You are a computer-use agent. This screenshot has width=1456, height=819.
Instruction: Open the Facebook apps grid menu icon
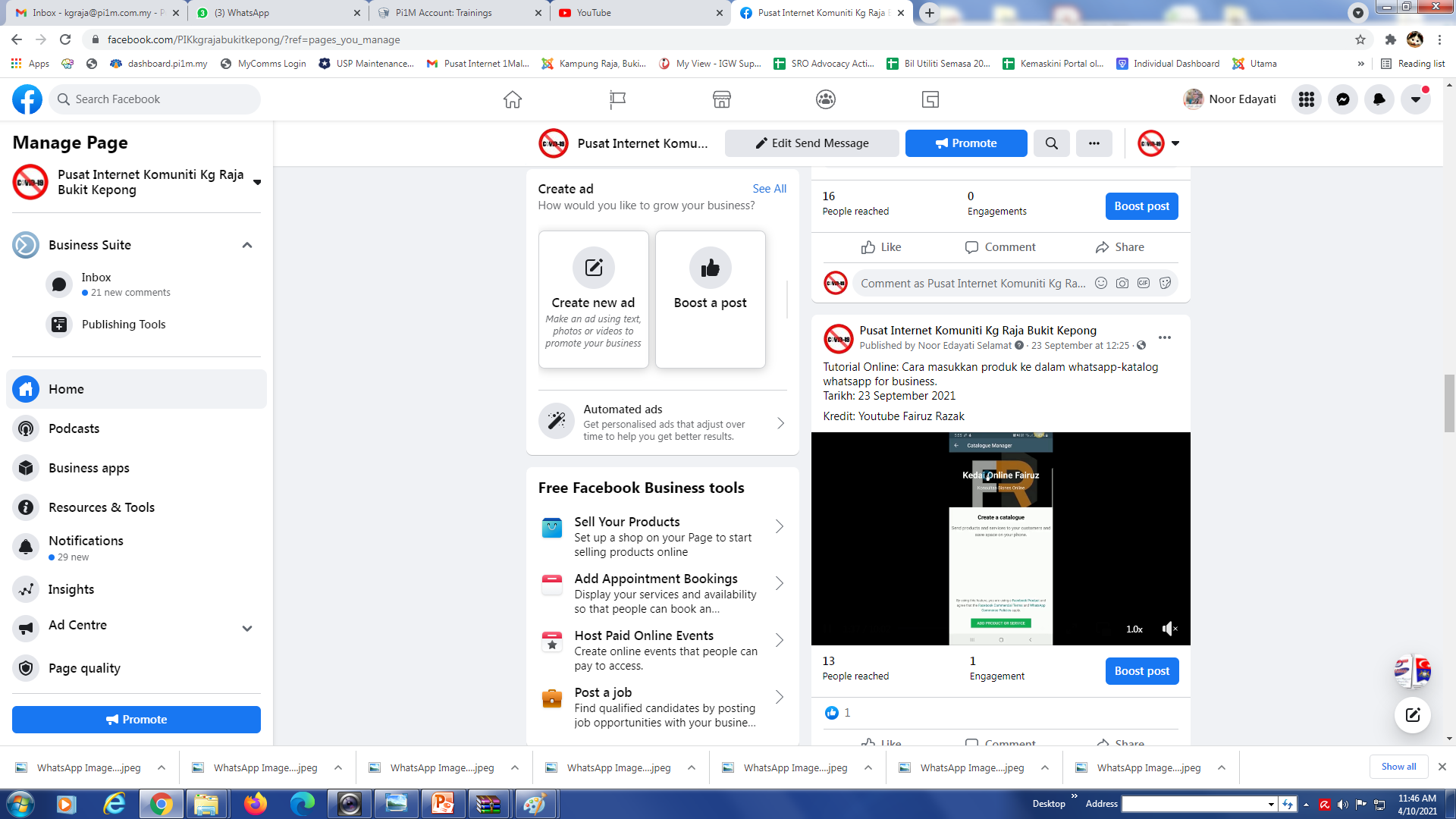point(1306,99)
